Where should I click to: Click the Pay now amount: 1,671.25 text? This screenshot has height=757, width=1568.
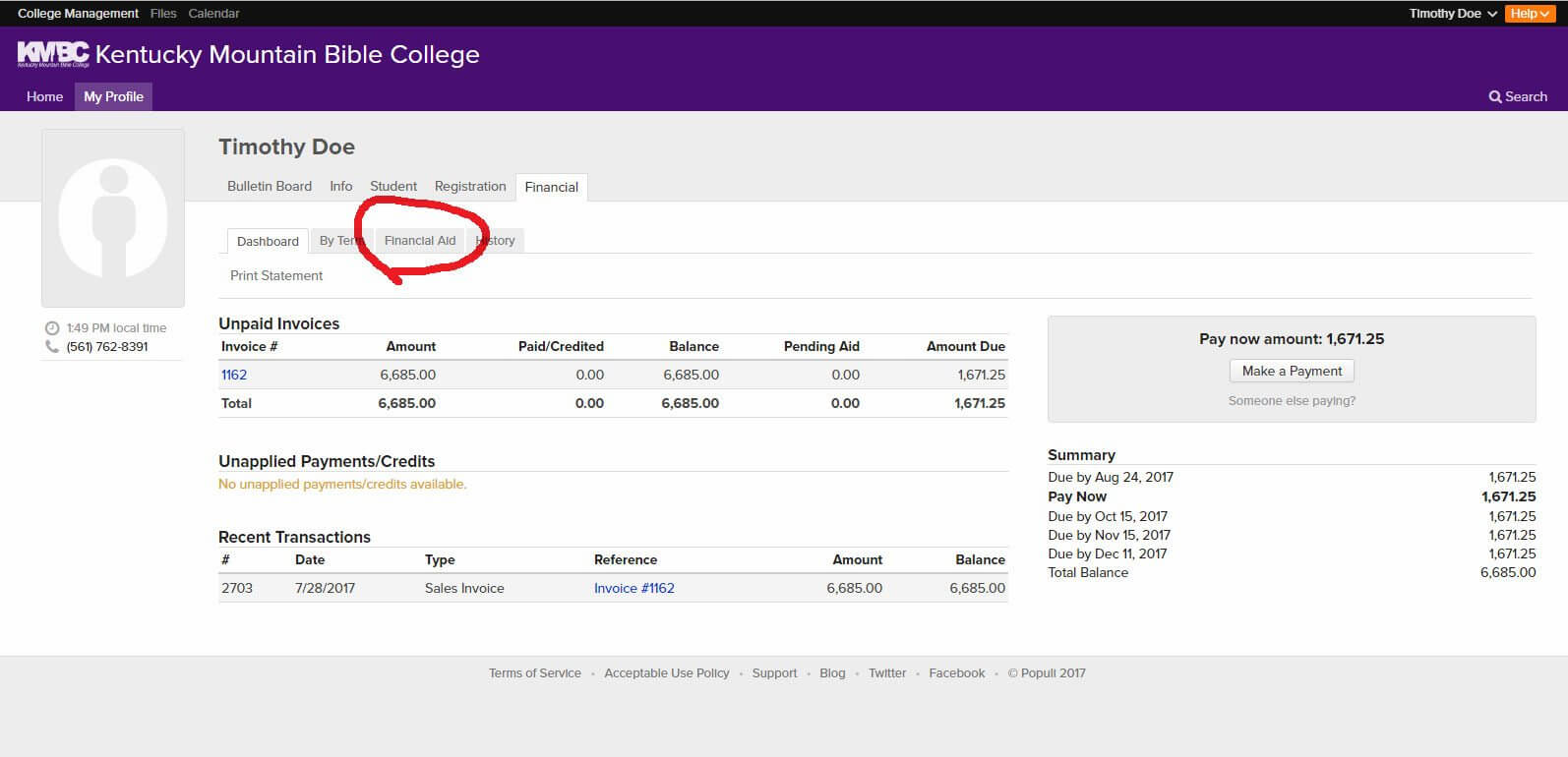coord(1292,339)
